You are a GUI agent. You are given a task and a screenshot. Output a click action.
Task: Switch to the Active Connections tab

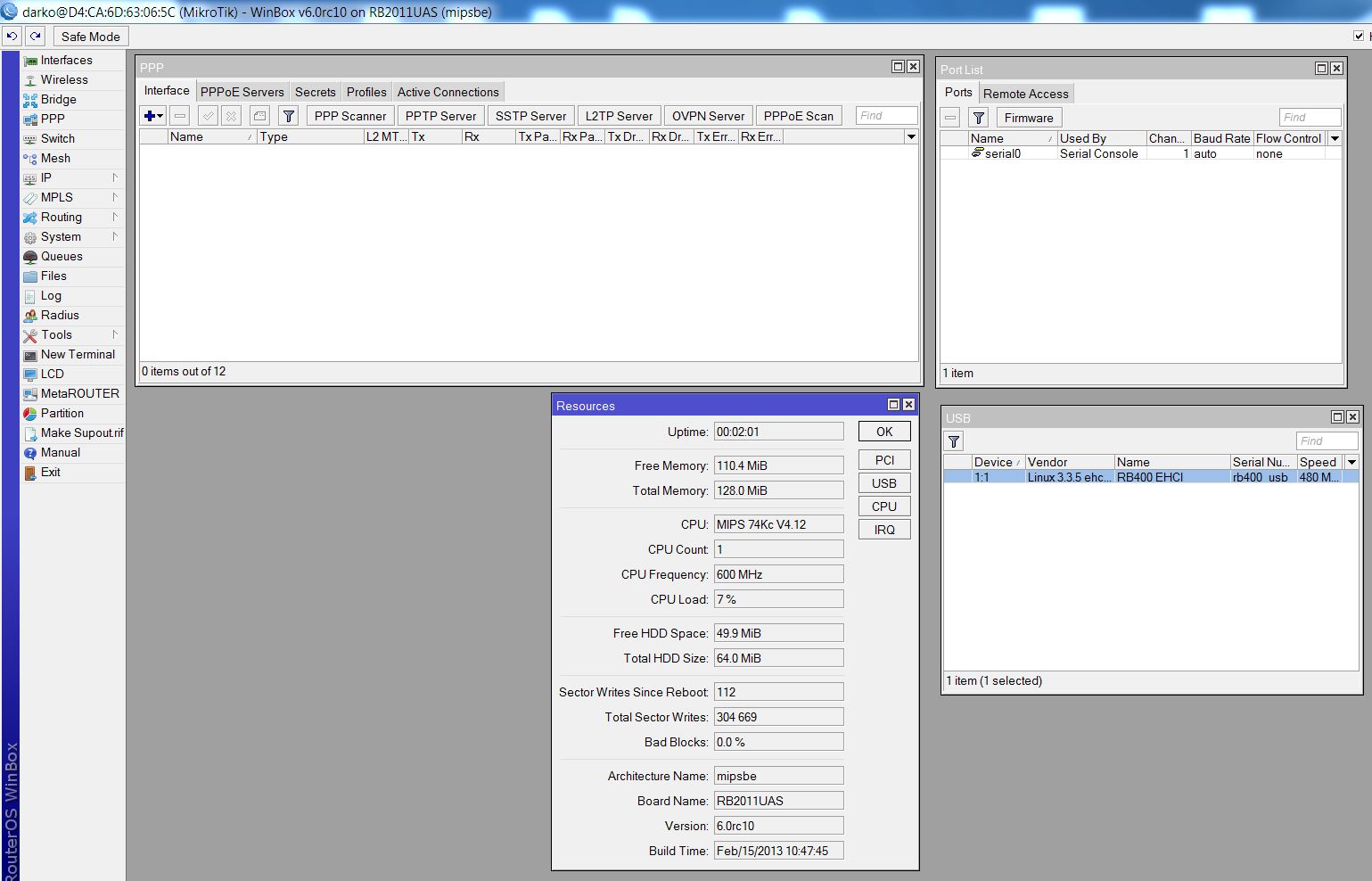448,92
